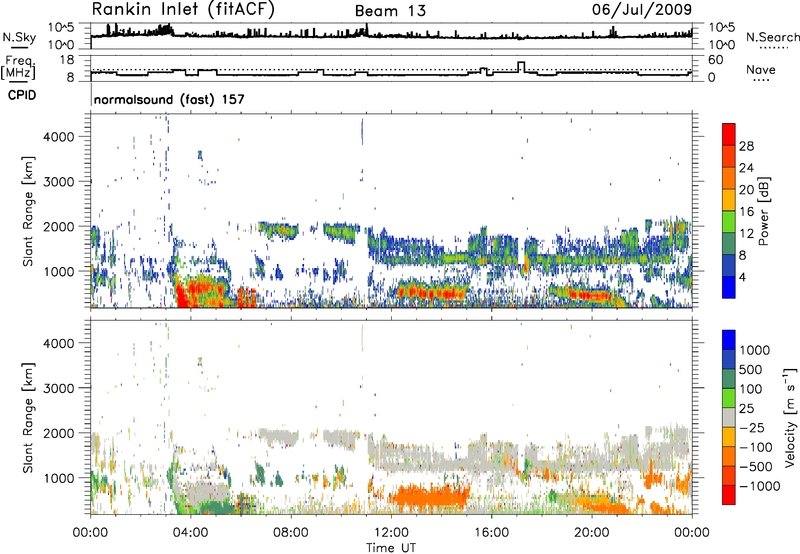Click the "12" label on power colorbar
Image resolution: width=800 pixels, height=554 pixels.
(746, 234)
